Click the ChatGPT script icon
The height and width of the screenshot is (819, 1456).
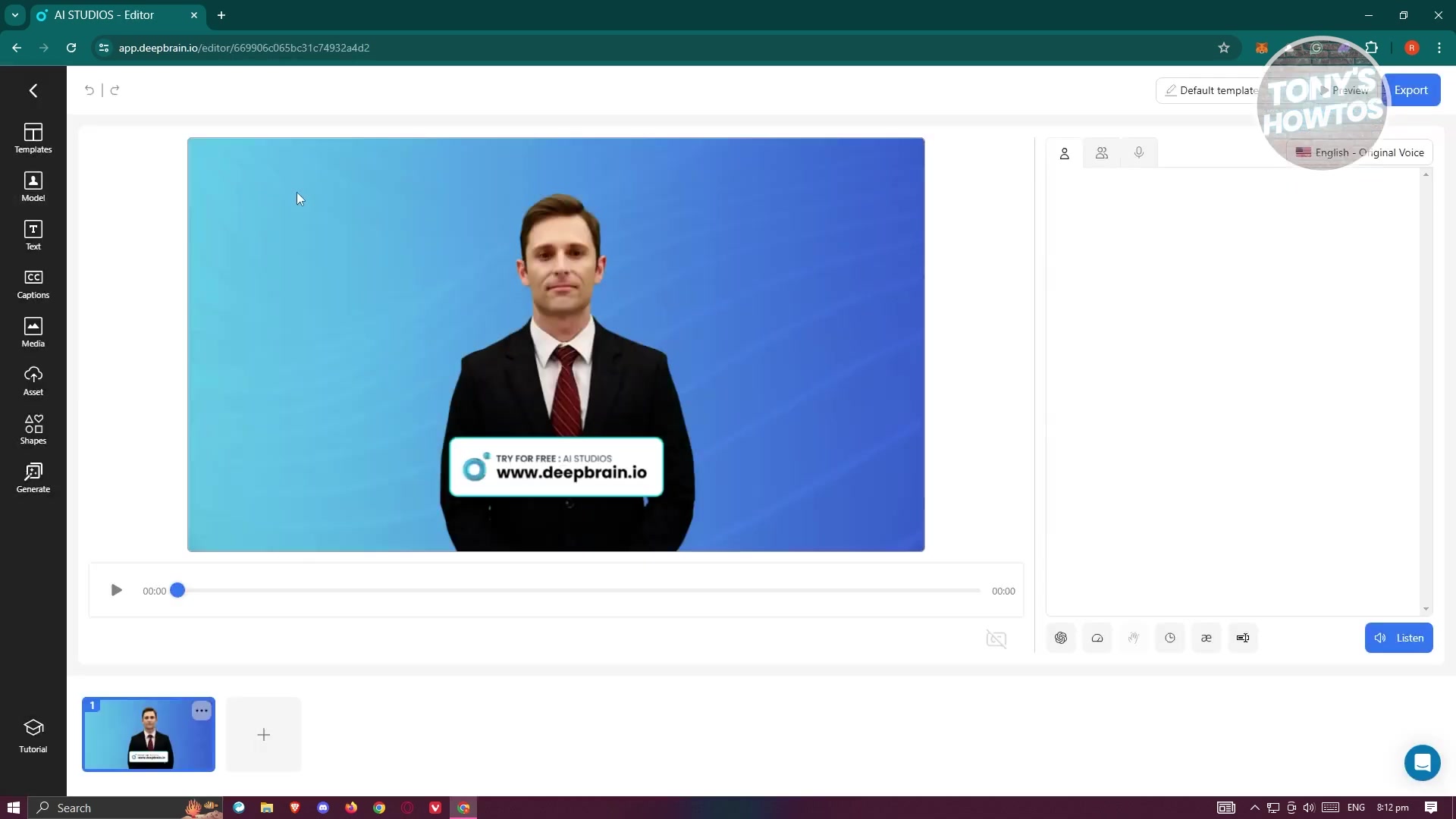coord(1061,638)
